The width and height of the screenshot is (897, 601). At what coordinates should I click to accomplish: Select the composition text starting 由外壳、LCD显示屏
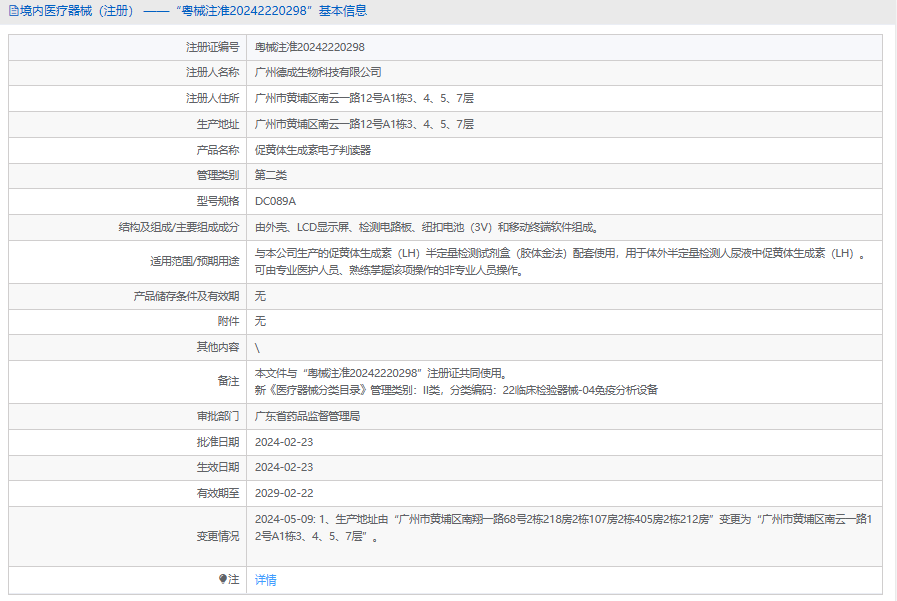click(427, 227)
